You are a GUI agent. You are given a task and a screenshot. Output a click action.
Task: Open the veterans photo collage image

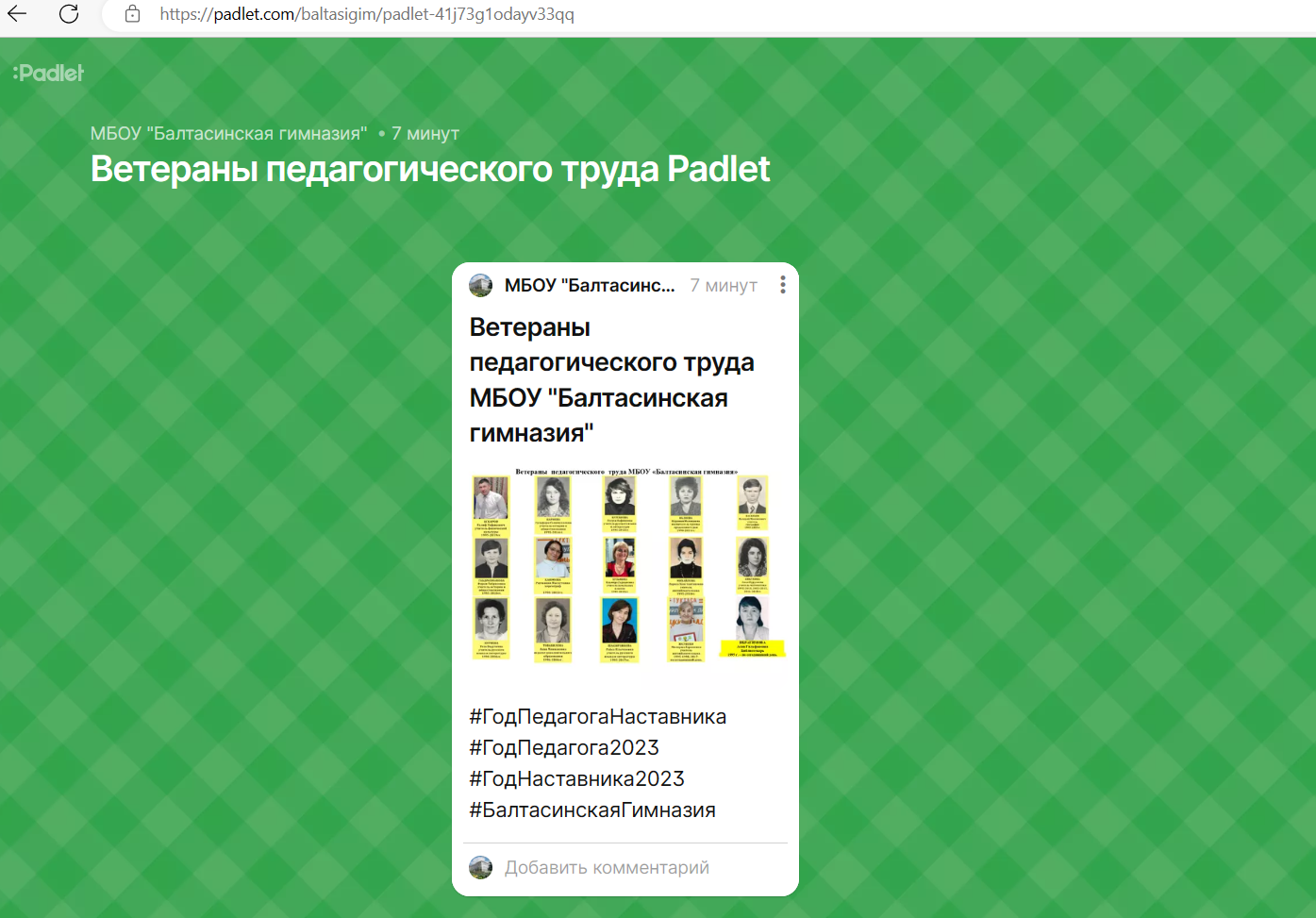tap(625, 566)
